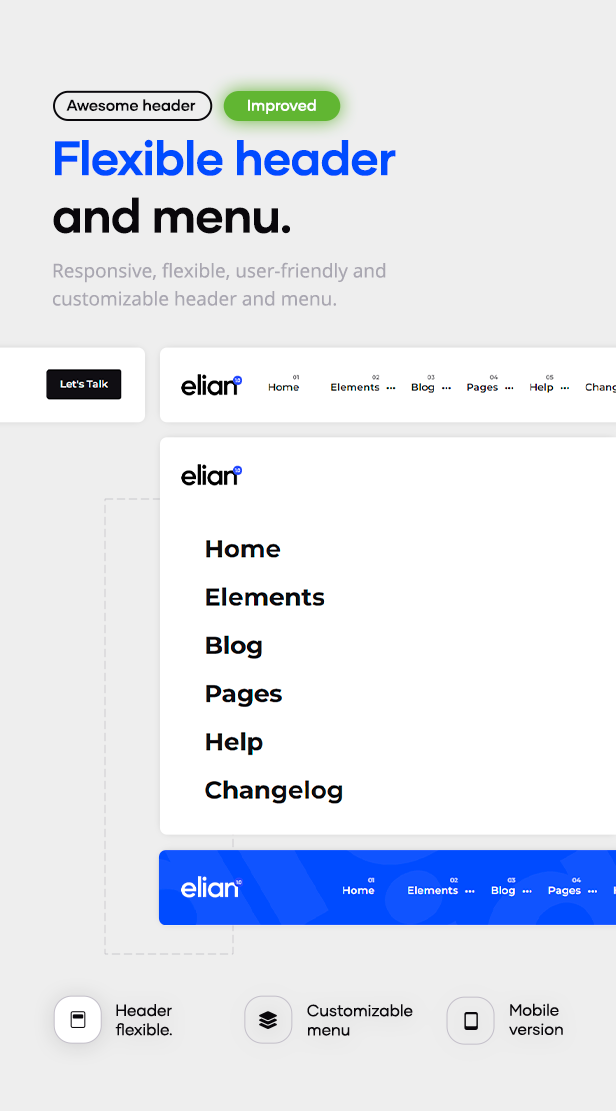The width and height of the screenshot is (616, 1111).
Task: Click the elian logo above the mobile menu
Action: point(211,474)
